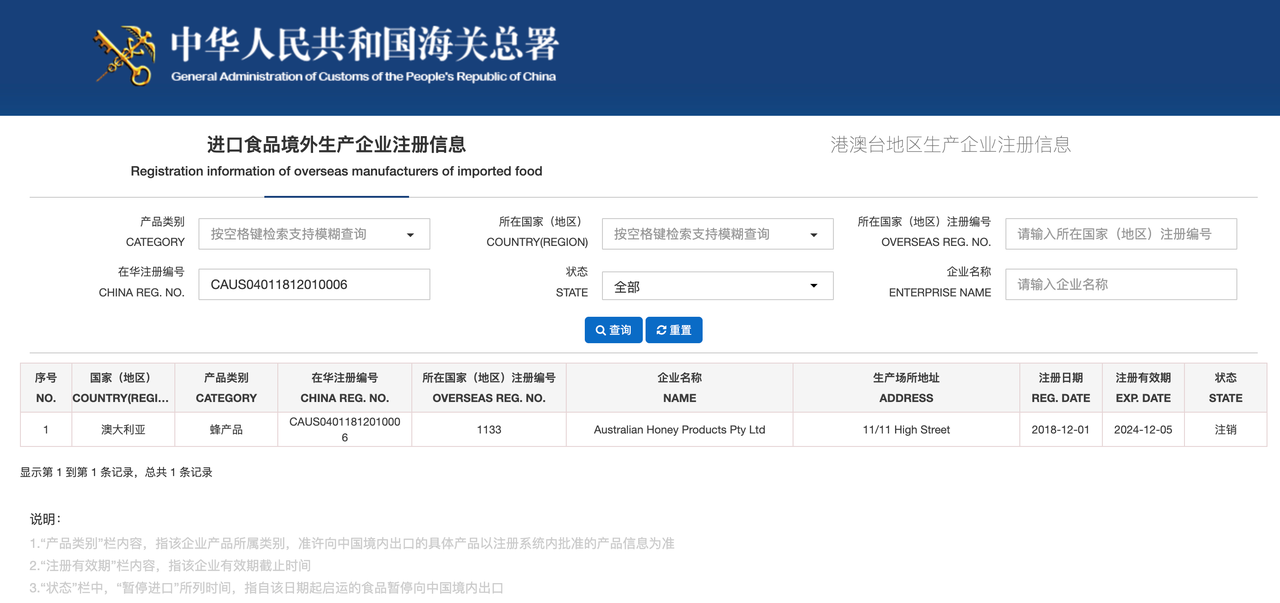The height and width of the screenshot is (603, 1280).
Task: Open the 产品类别 CATEGORY dropdown
Action: pos(314,234)
